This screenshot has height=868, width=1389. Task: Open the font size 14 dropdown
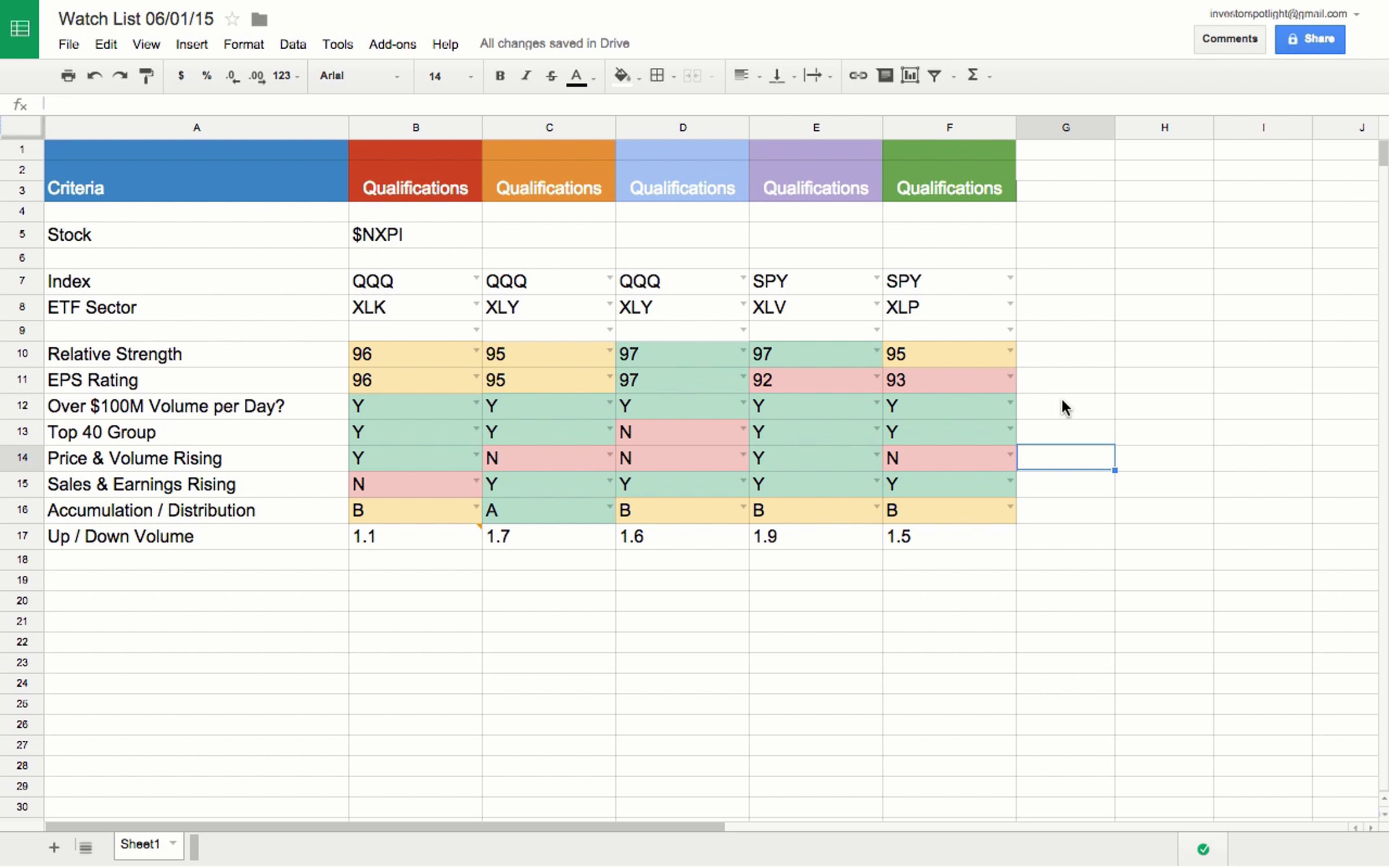click(x=451, y=76)
